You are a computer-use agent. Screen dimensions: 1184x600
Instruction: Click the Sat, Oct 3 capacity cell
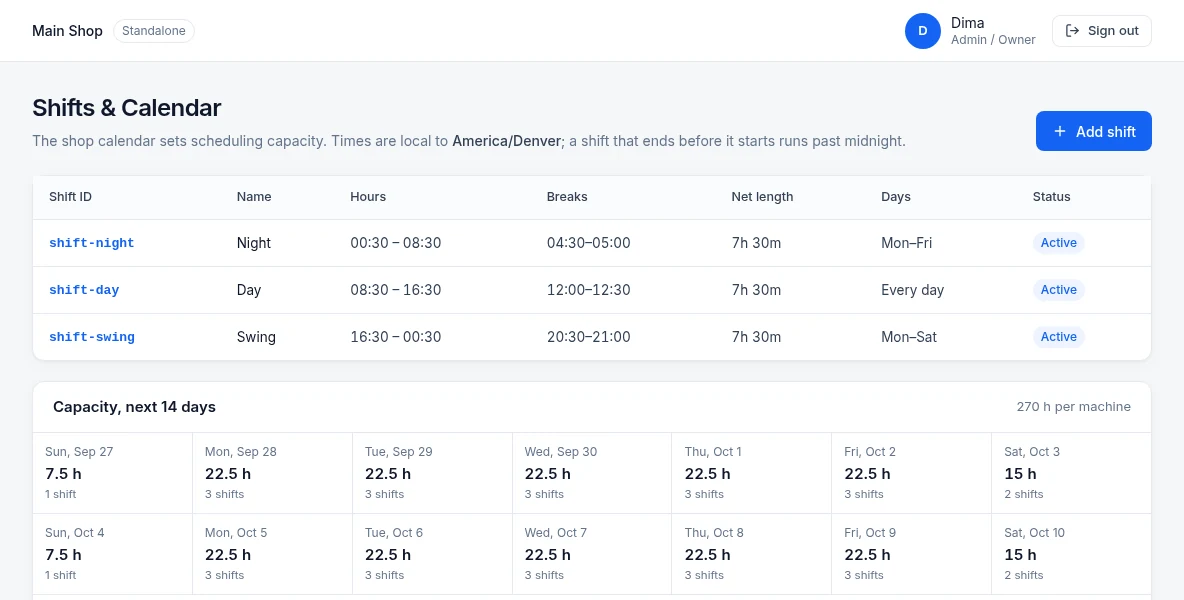(x=1071, y=473)
